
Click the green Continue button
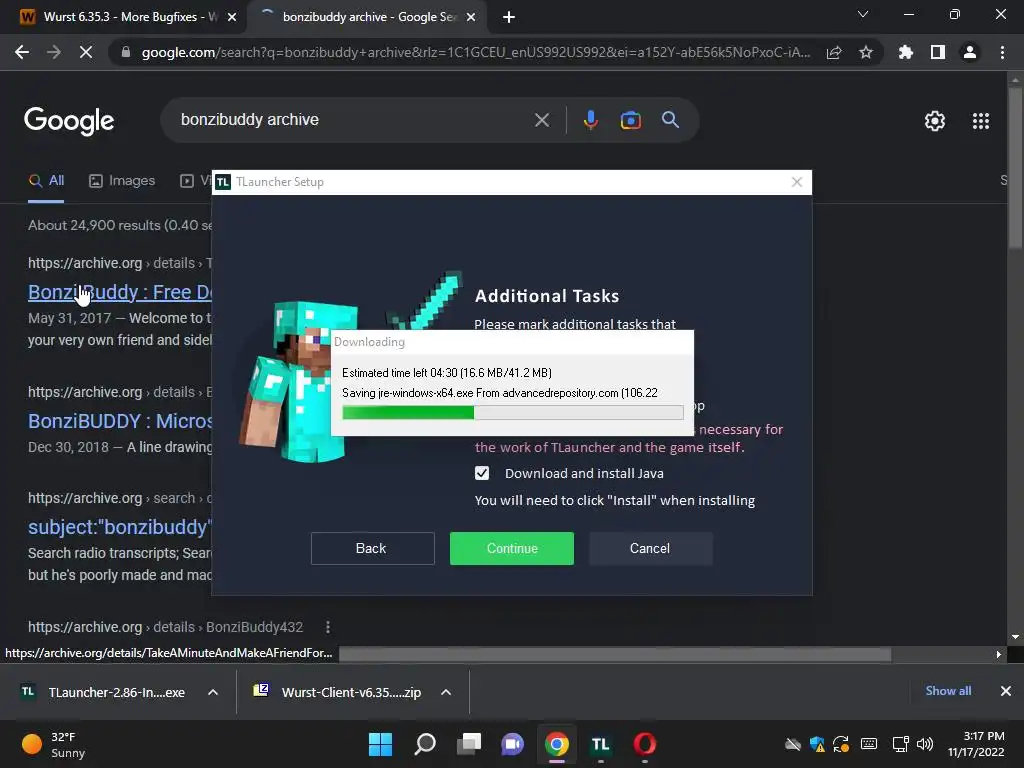coord(512,549)
